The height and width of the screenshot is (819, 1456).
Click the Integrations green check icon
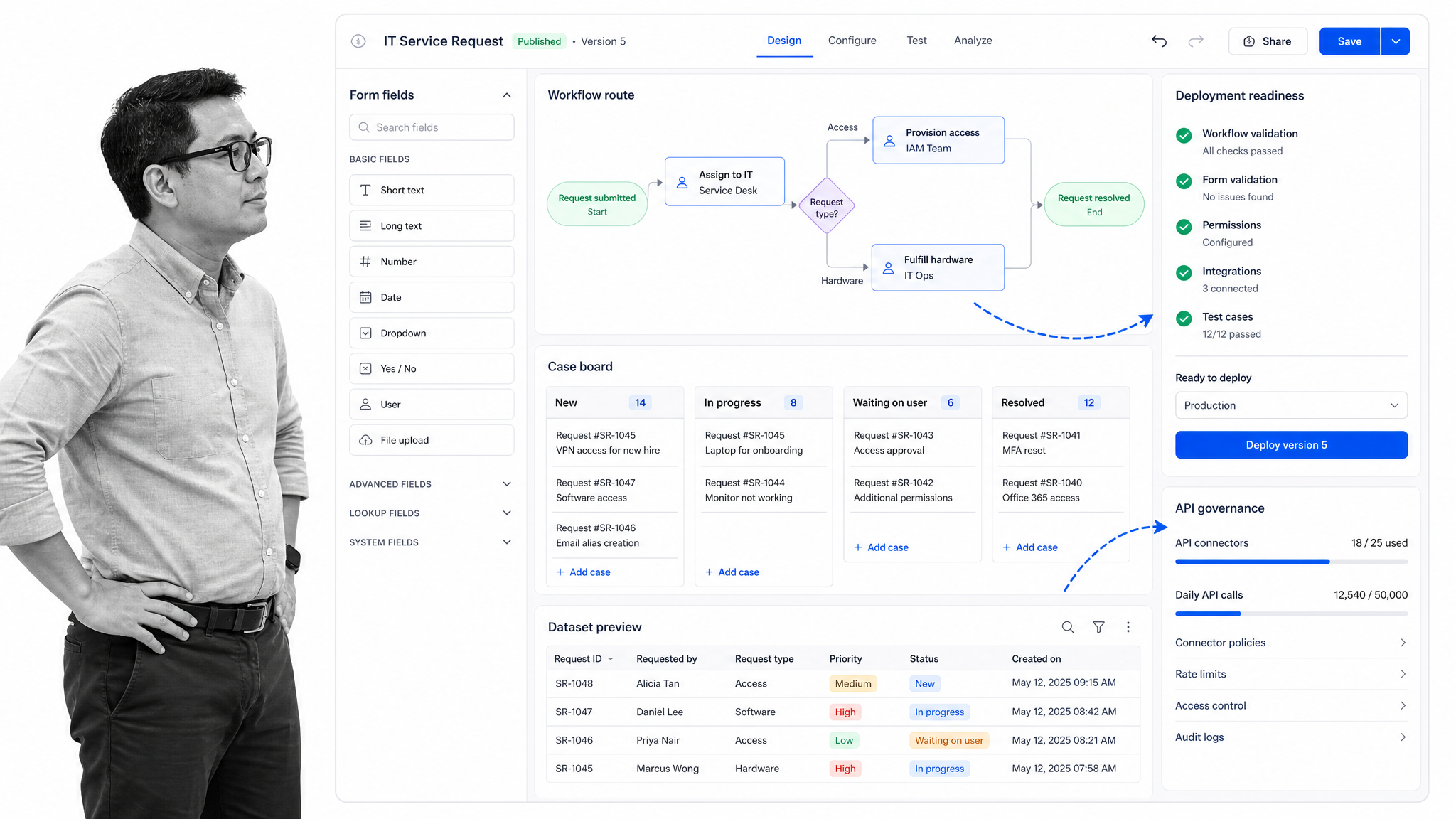tap(1184, 273)
